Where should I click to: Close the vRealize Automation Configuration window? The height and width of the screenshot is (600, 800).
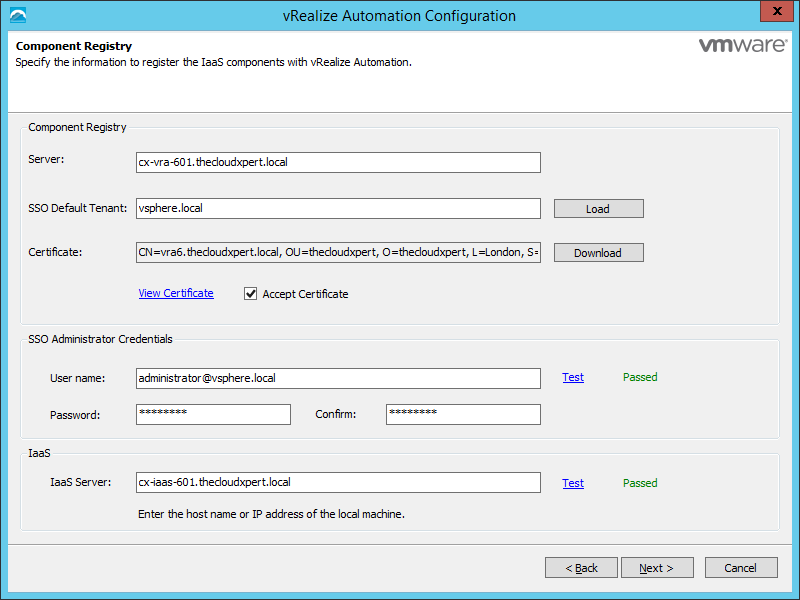[773, 13]
